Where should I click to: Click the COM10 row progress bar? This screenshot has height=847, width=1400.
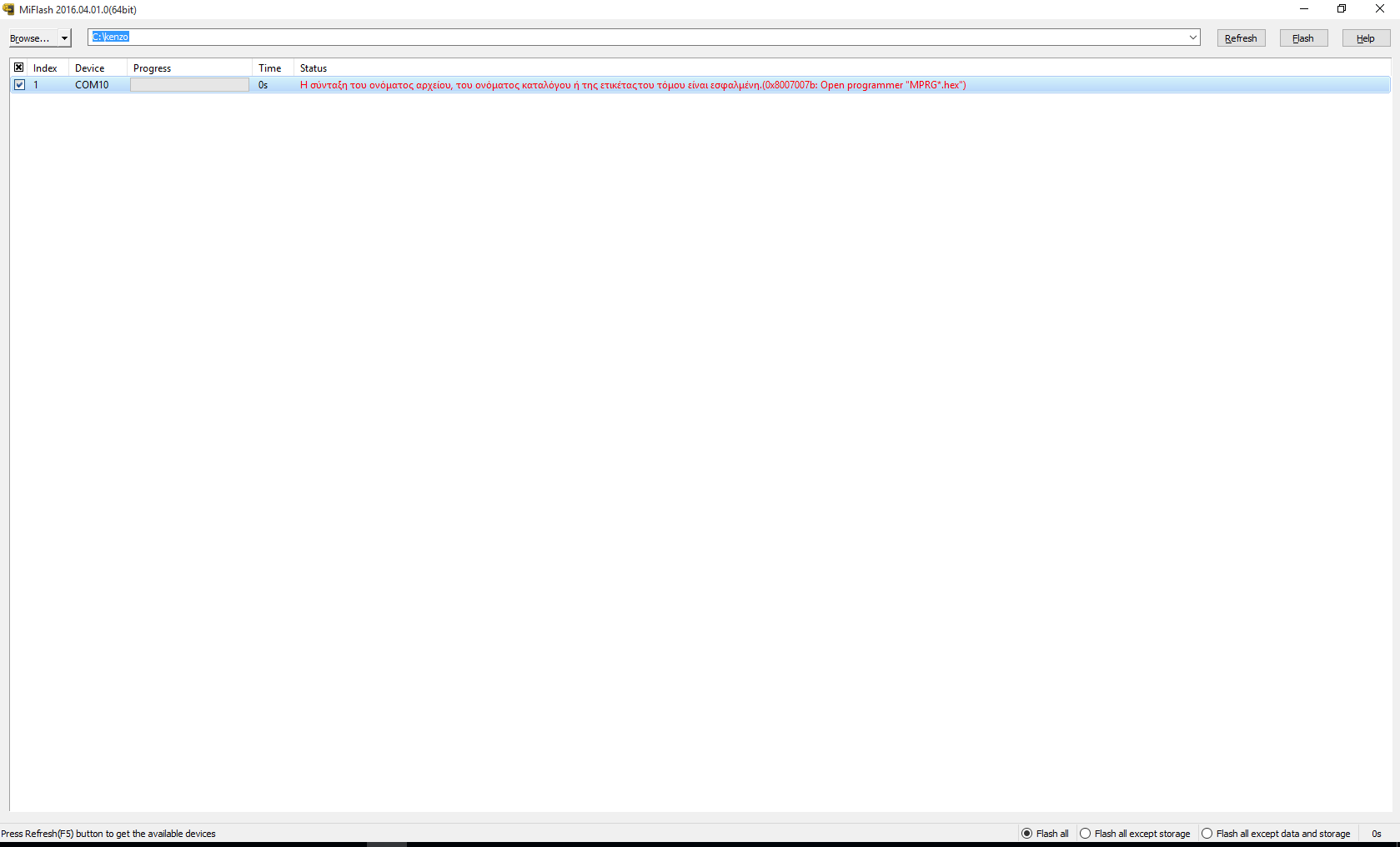189,85
